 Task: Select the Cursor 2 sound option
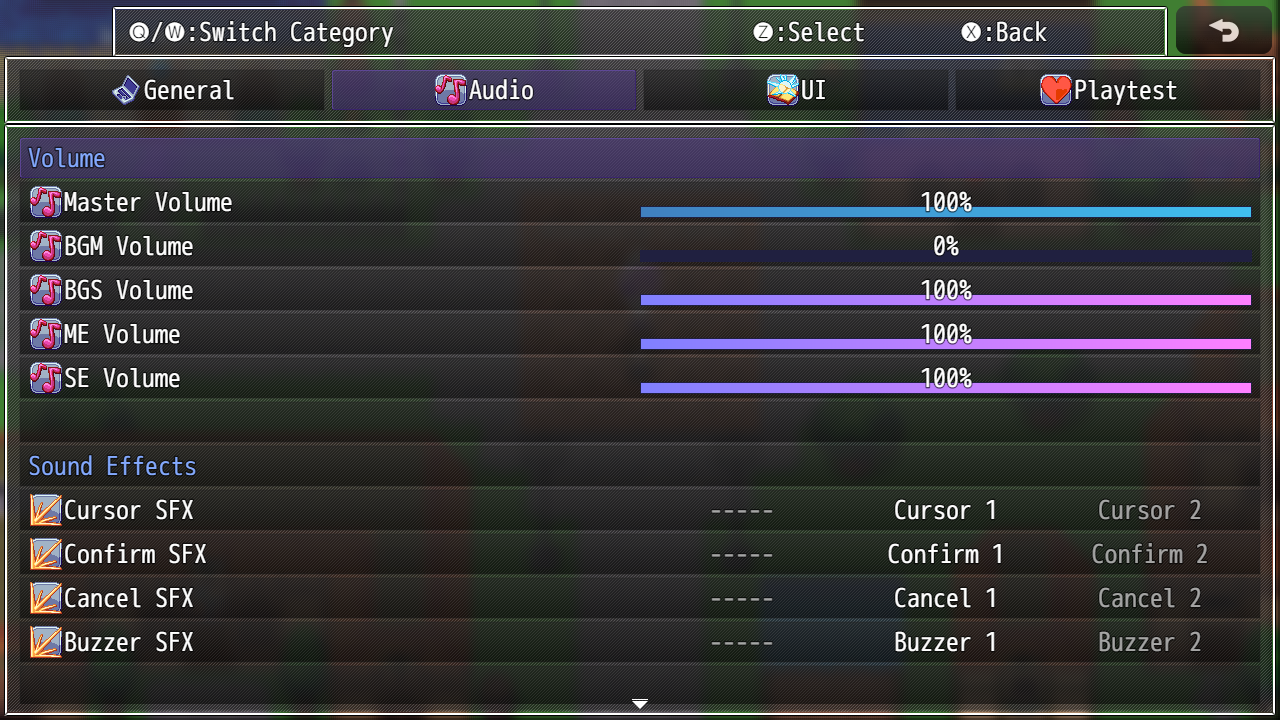point(1149,510)
